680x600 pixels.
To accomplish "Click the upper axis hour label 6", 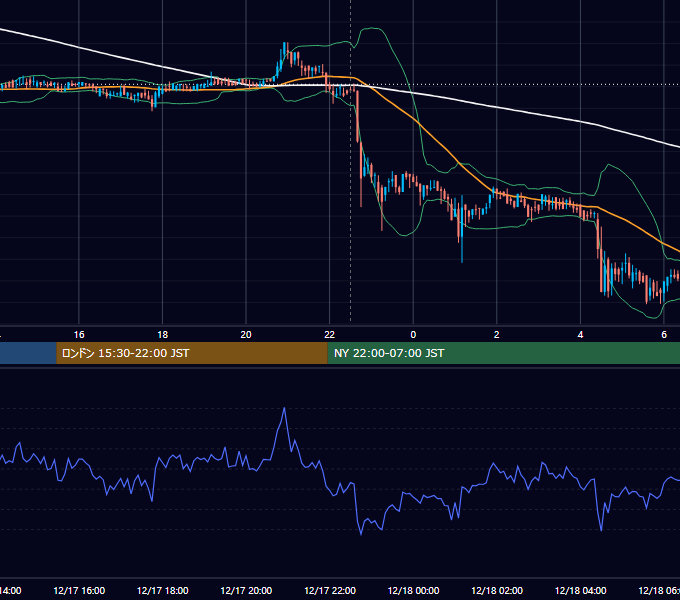I will pyautogui.click(x=664, y=335).
